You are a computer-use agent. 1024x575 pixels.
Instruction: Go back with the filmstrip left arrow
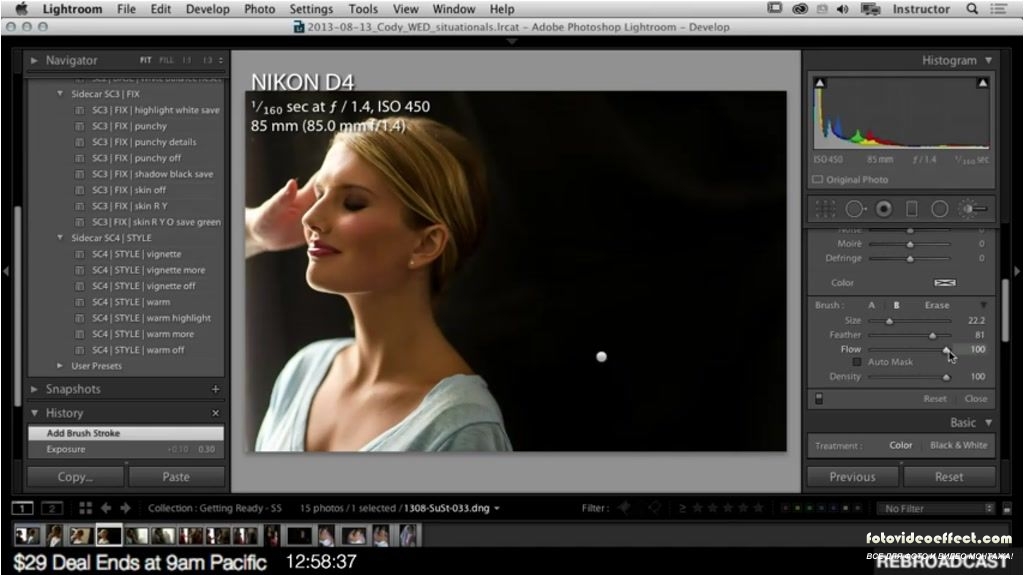pos(106,508)
